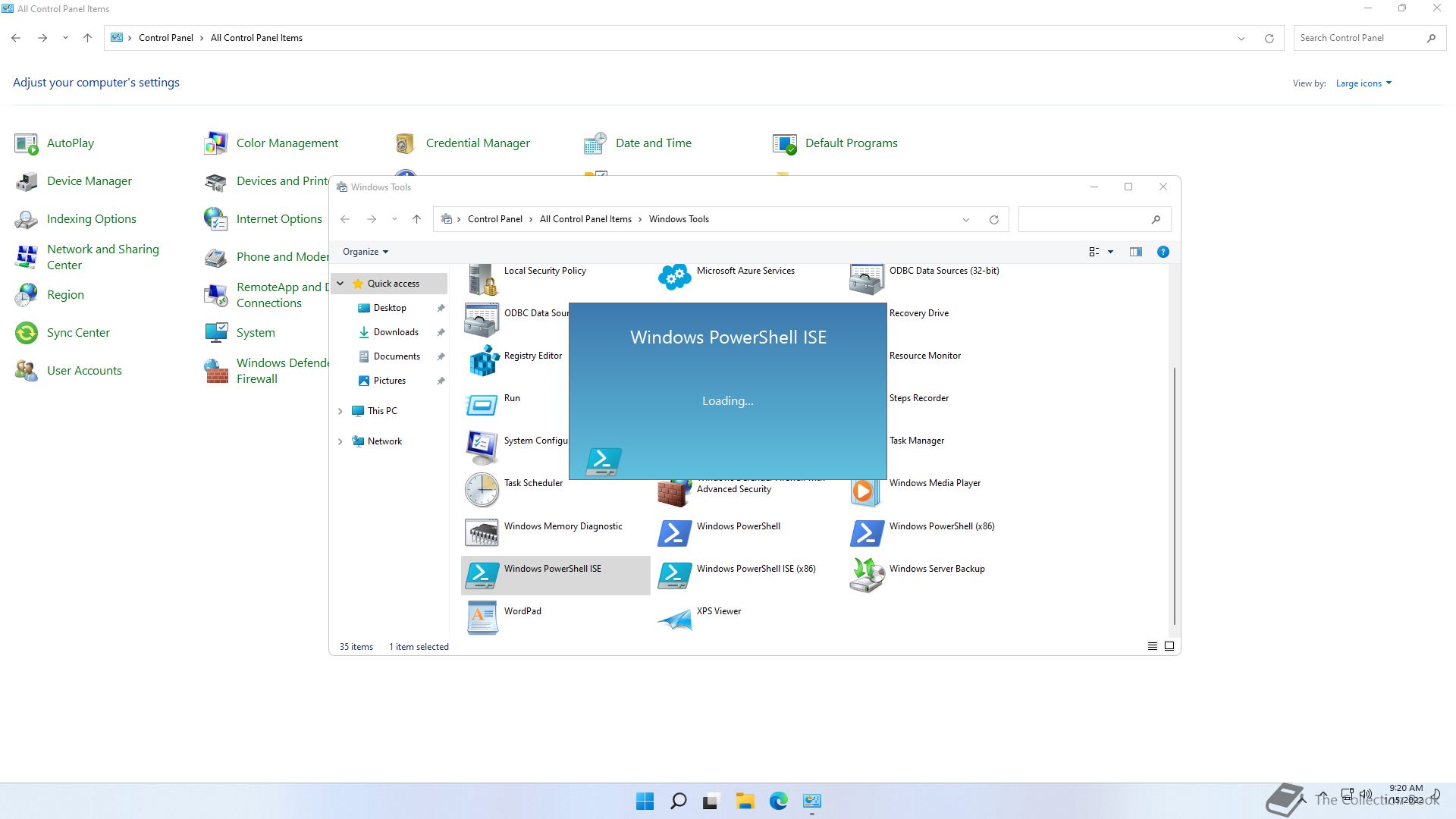Screen dimensions: 1456x819
Task: Click 'Control Panel' breadcrumb in main window
Action: pyautogui.click(x=166, y=38)
